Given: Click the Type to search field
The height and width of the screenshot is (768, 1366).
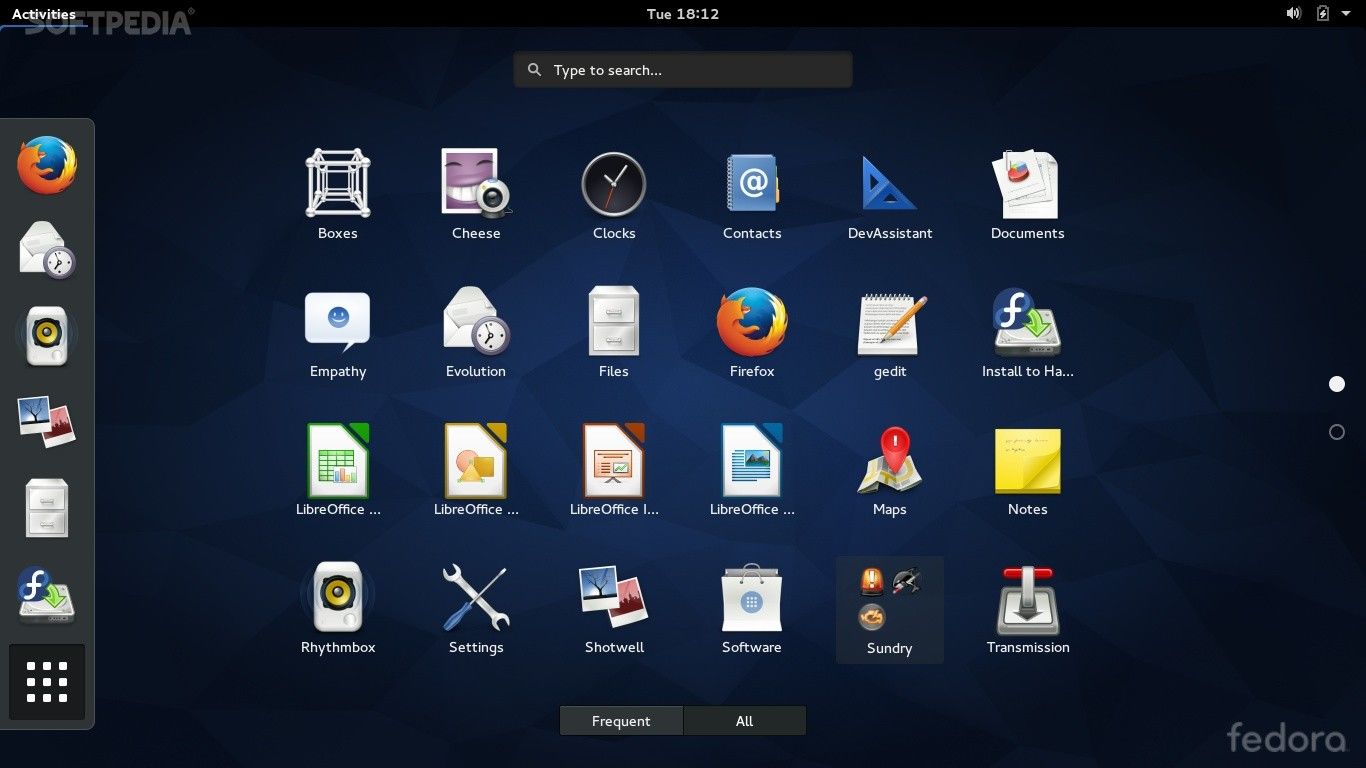Looking at the screenshot, I should (683, 70).
